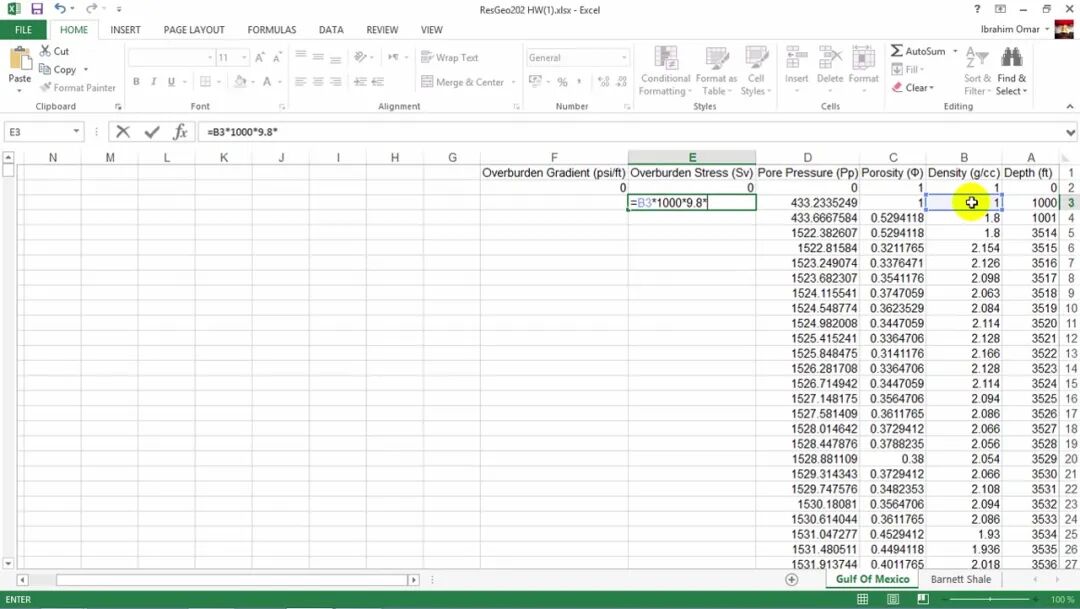Screen dimensions: 1080x609
Task: Open the Ibrahim Omar account menu
Action: [1014, 29]
